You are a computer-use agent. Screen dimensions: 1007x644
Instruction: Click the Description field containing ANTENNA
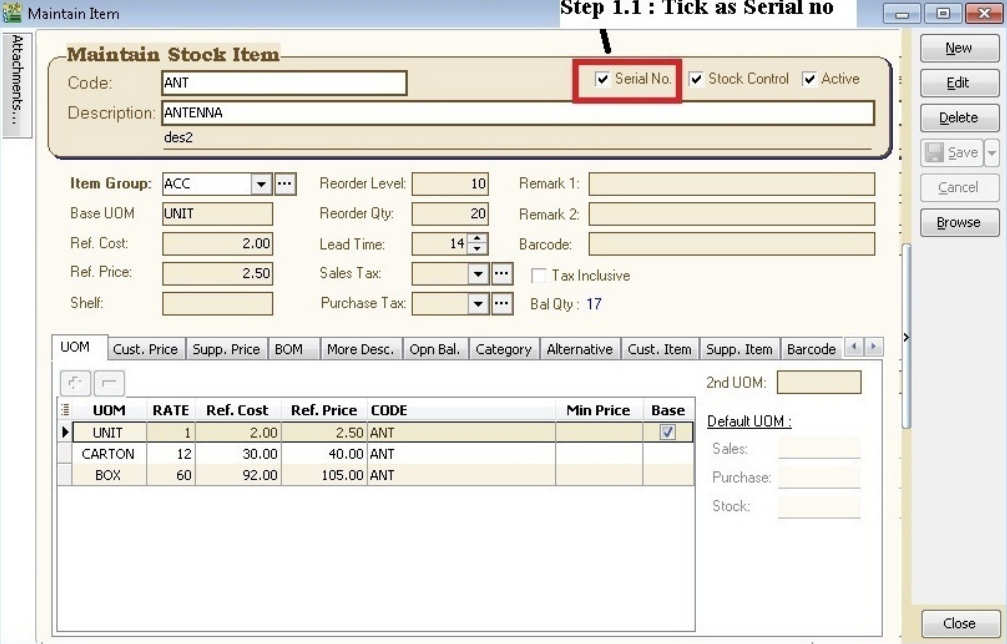click(x=517, y=113)
